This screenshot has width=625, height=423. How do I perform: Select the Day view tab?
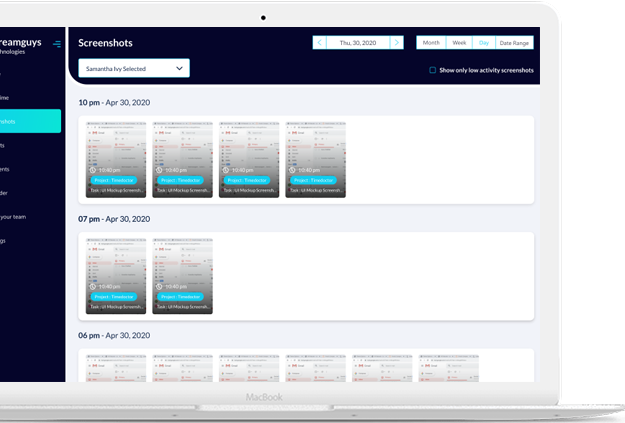point(484,43)
